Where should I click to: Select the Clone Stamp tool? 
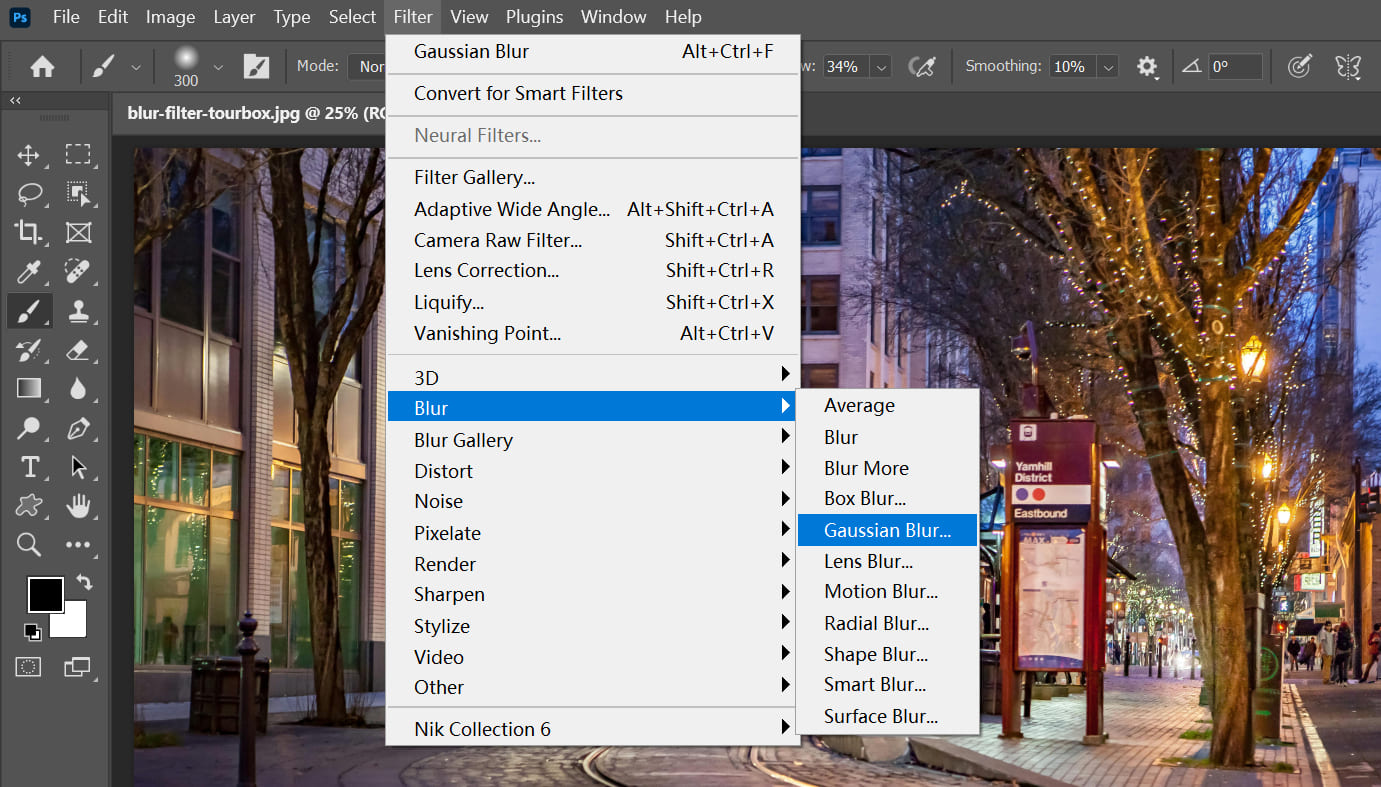point(78,311)
